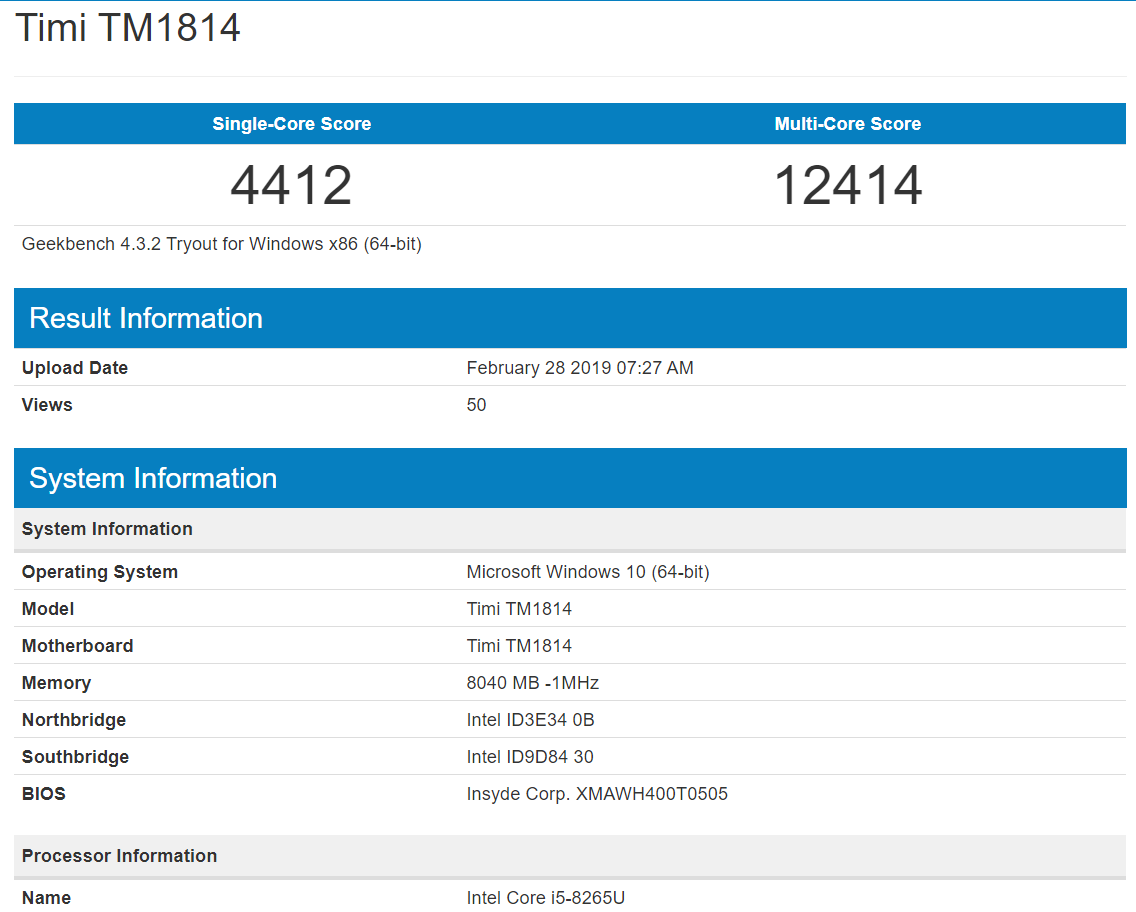The height and width of the screenshot is (912, 1136).
Task: Select the Microsoft Windows 10 (64-bit) value
Action: click(588, 572)
